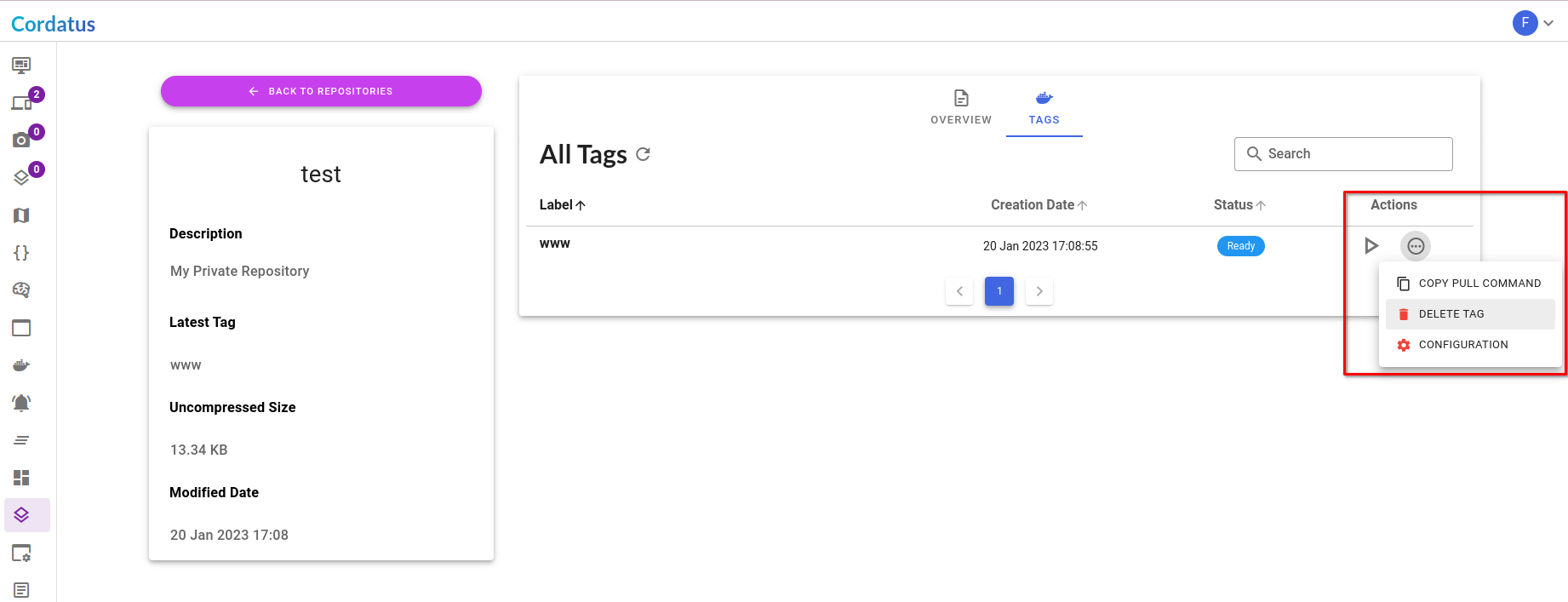Open the Docker whale sidebar icon
The image size is (1568, 602).
pyautogui.click(x=23, y=364)
